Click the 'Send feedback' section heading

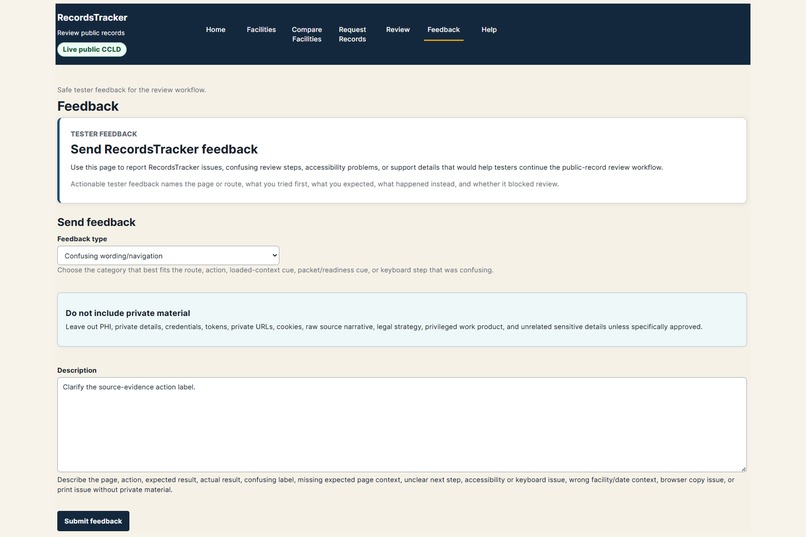pos(96,223)
